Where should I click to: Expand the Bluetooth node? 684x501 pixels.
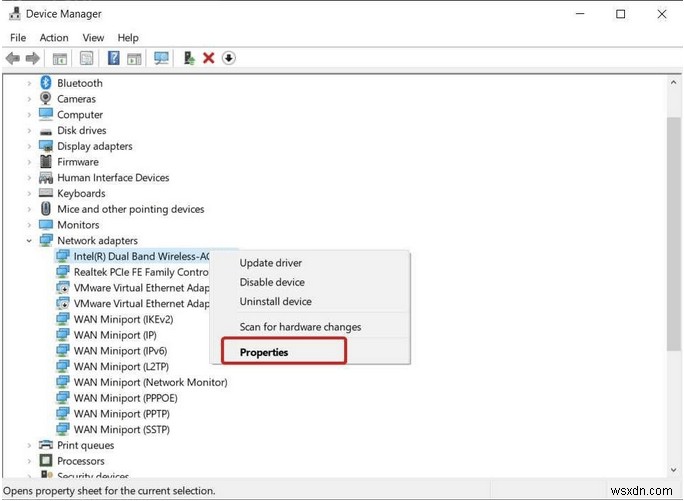click(x=29, y=83)
